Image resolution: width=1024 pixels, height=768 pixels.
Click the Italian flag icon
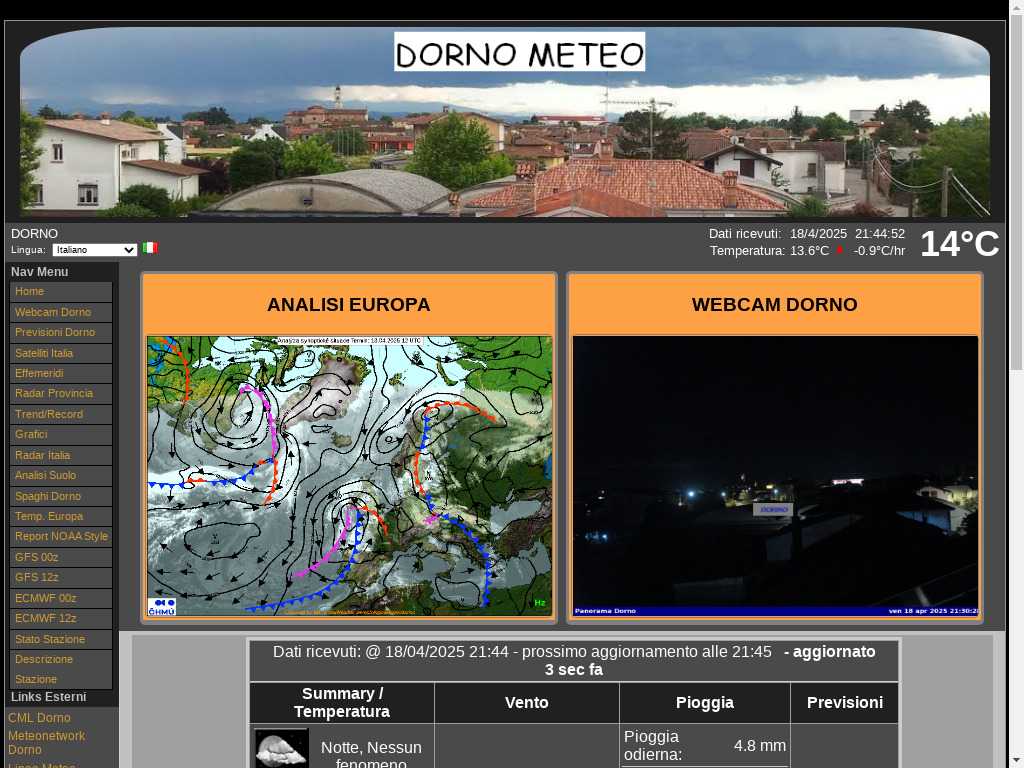tap(150, 248)
